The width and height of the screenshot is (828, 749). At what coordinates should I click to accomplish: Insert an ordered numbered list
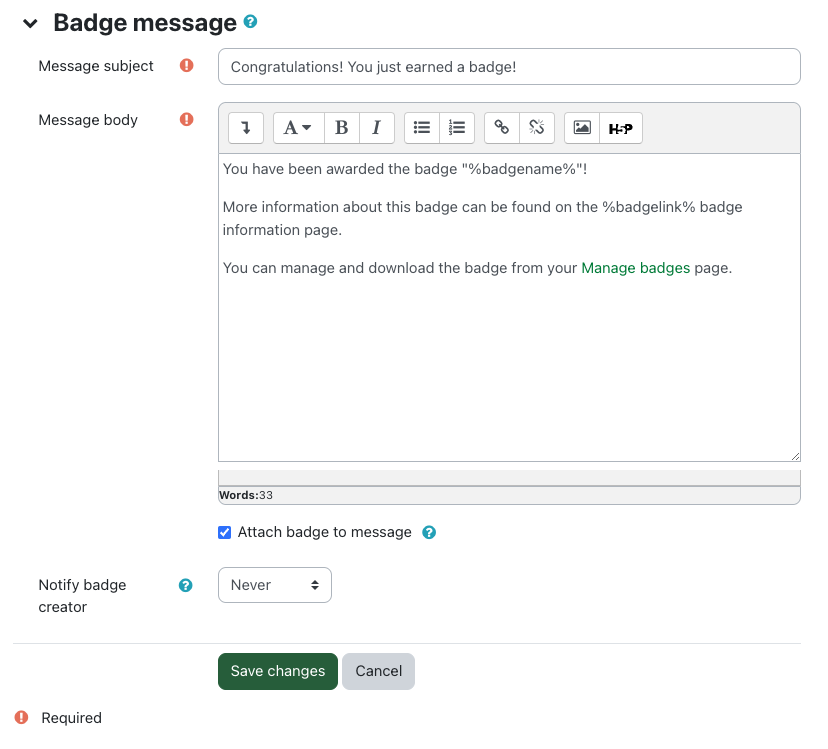point(457,128)
